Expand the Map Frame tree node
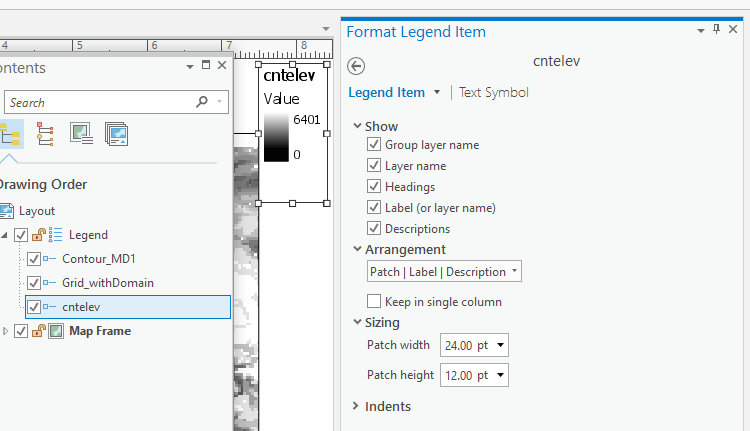The width and height of the screenshot is (750, 431). tap(6, 331)
